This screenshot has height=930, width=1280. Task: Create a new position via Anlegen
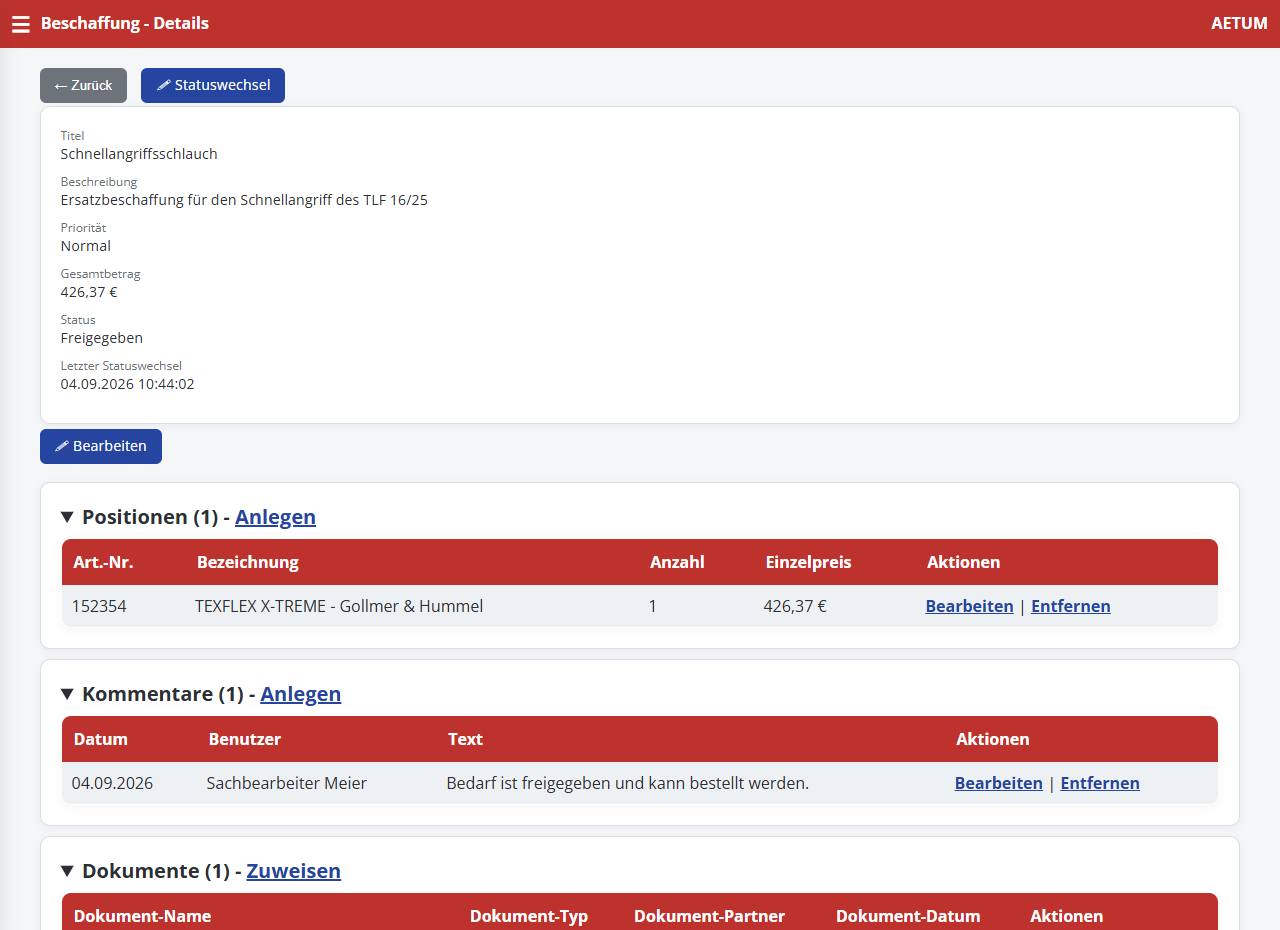click(x=275, y=517)
